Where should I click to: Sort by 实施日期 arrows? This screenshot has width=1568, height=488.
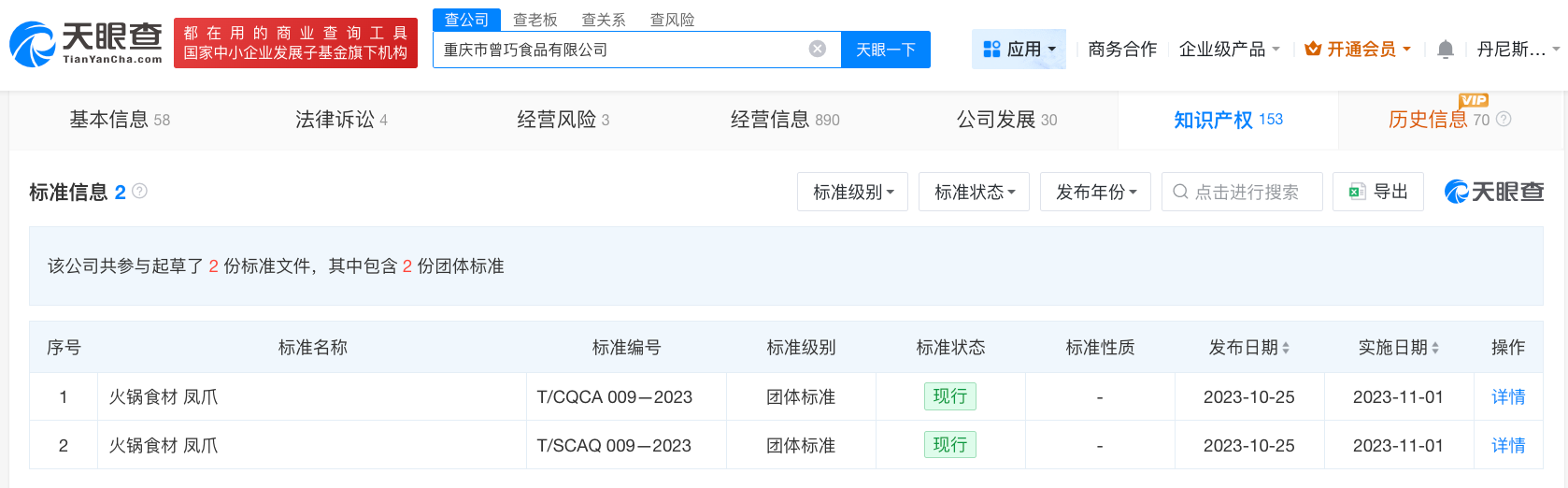click(1435, 348)
